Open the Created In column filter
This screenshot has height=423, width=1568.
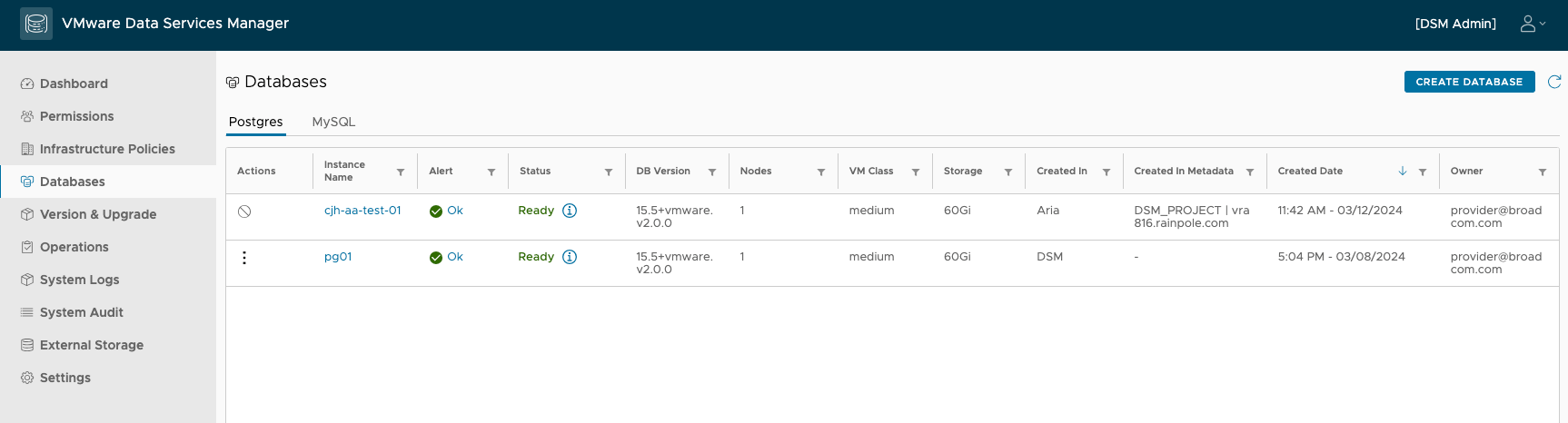[1107, 172]
